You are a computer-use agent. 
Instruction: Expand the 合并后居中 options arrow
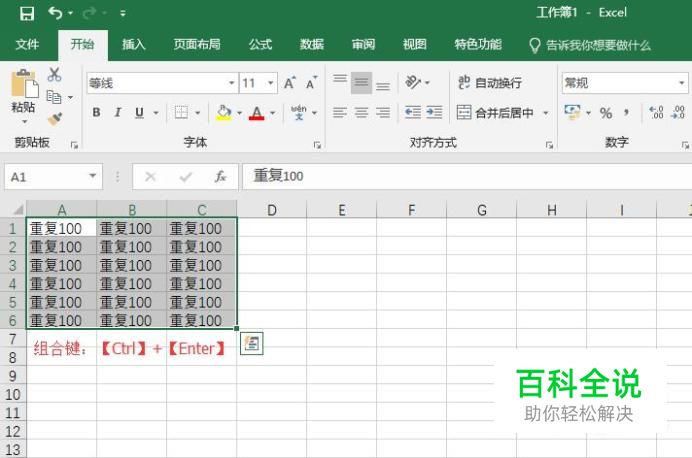[546, 113]
